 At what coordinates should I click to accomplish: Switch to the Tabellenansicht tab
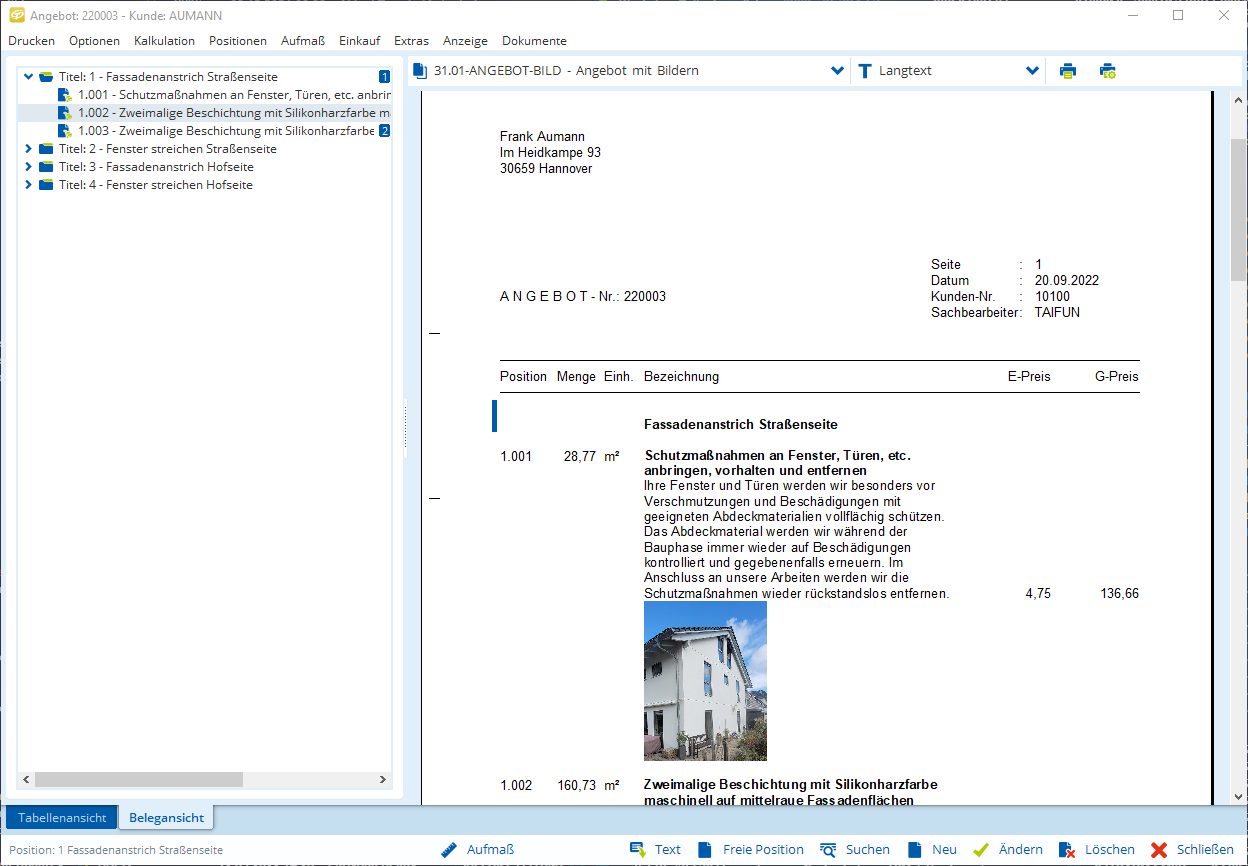(62, 818)
